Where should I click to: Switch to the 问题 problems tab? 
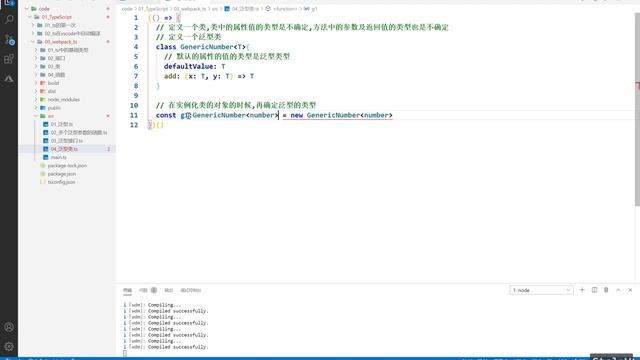click(143, 290)
